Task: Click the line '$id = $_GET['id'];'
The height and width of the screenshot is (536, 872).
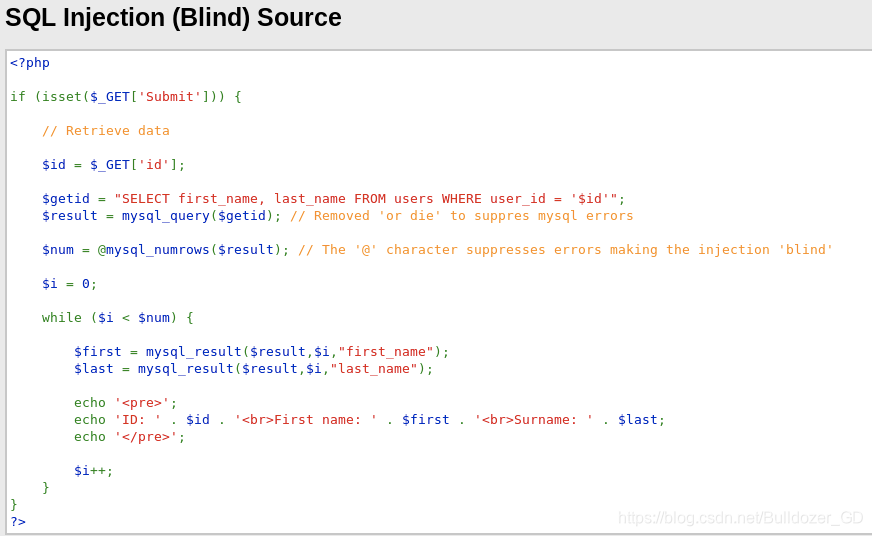Action: (113, 165)
